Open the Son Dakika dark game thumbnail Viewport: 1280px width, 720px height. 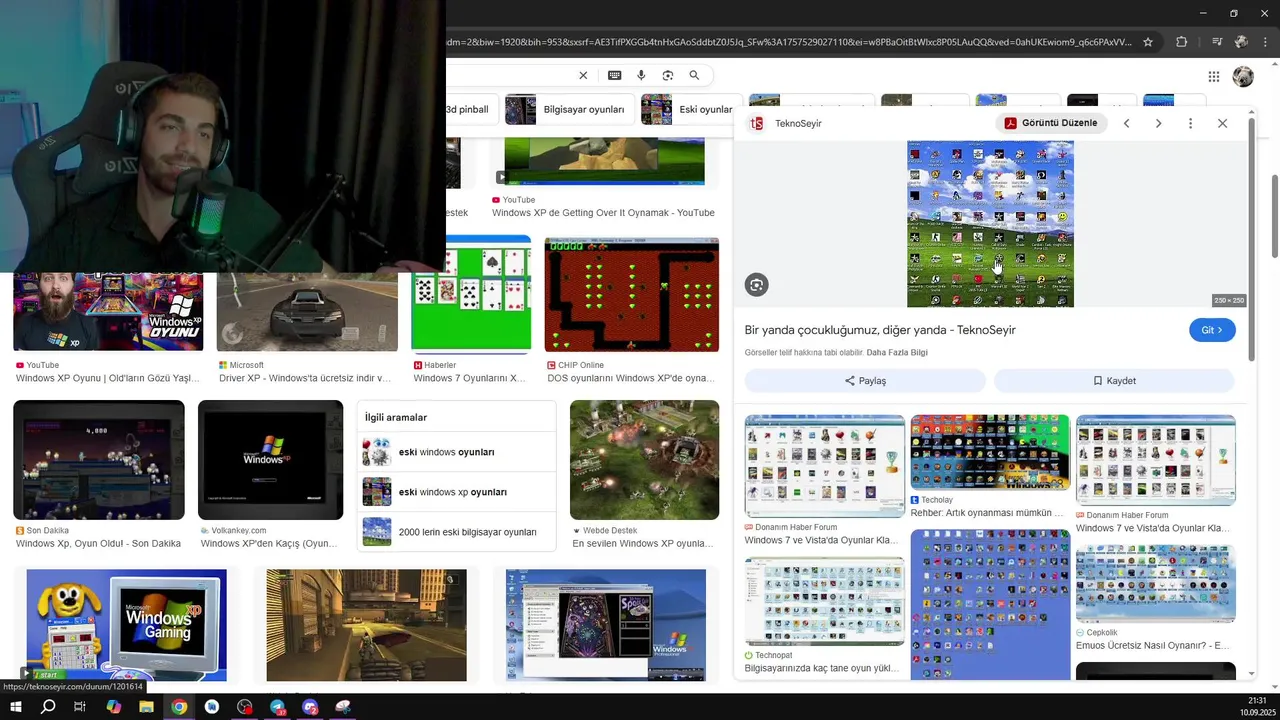coord(98,460)
